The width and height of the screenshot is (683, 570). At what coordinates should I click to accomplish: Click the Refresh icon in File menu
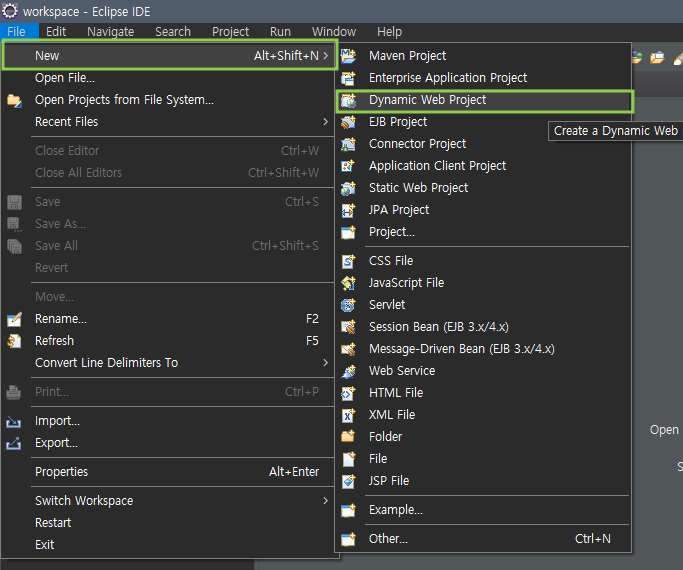(x=14, y=341)
